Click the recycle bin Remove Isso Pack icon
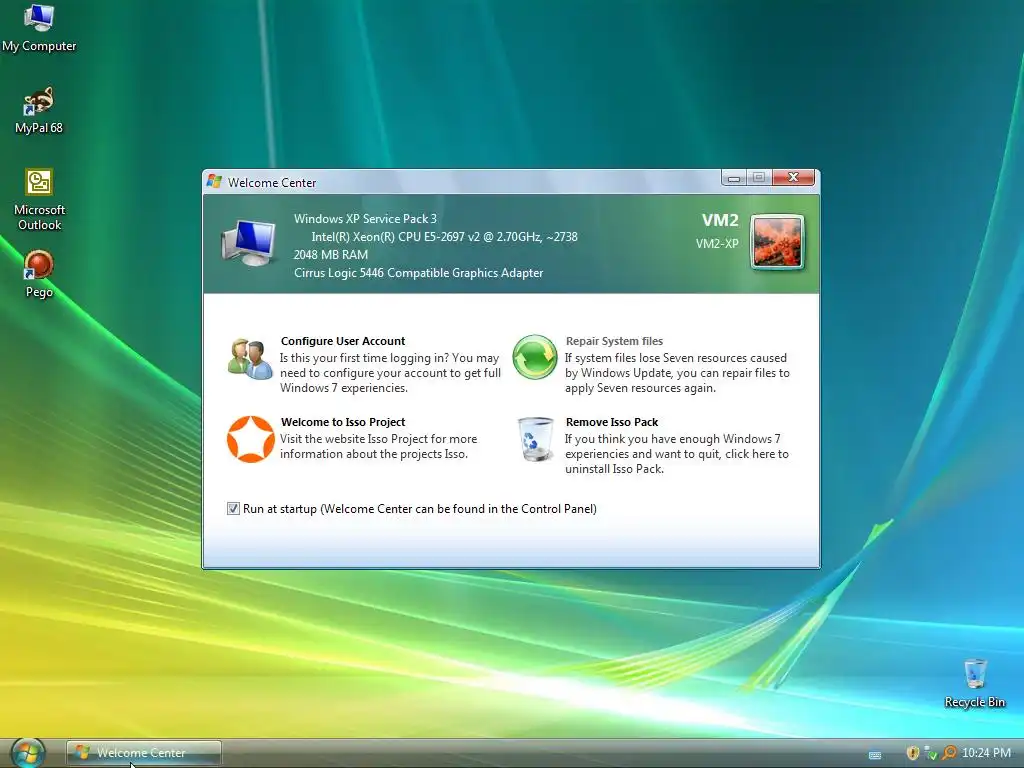The height and width of the screenshot is (768, 1024). tap(536, 439)
